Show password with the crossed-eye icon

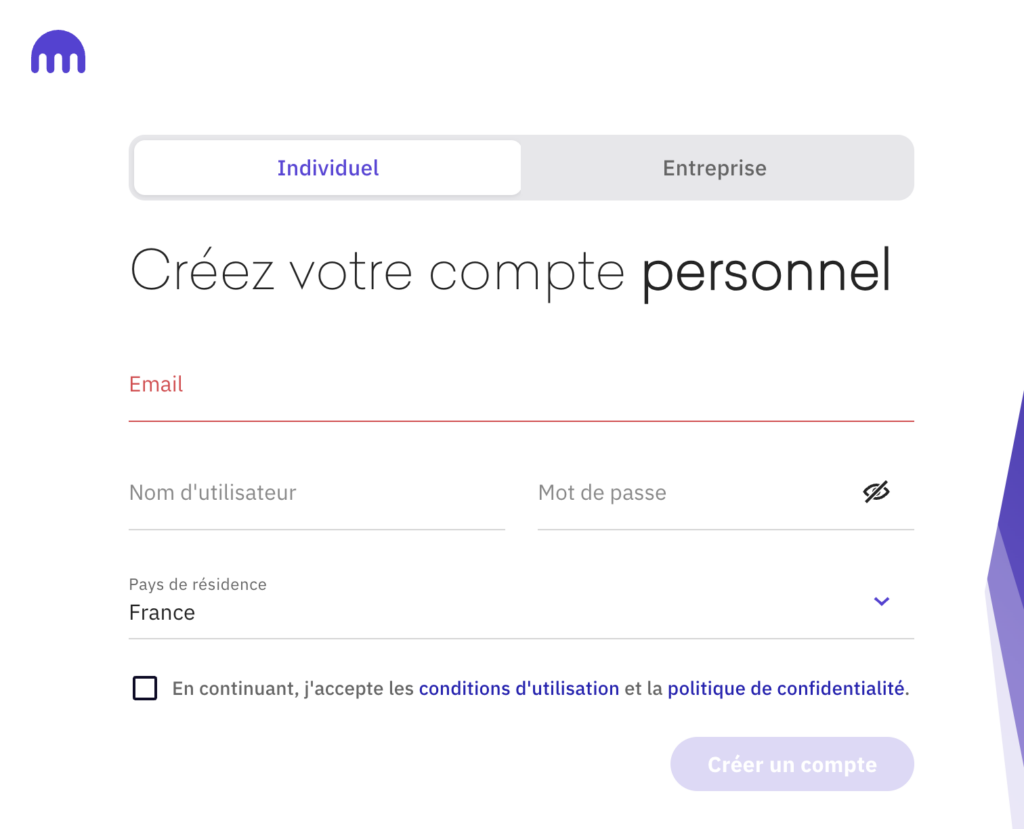click(x=876, y=492)
